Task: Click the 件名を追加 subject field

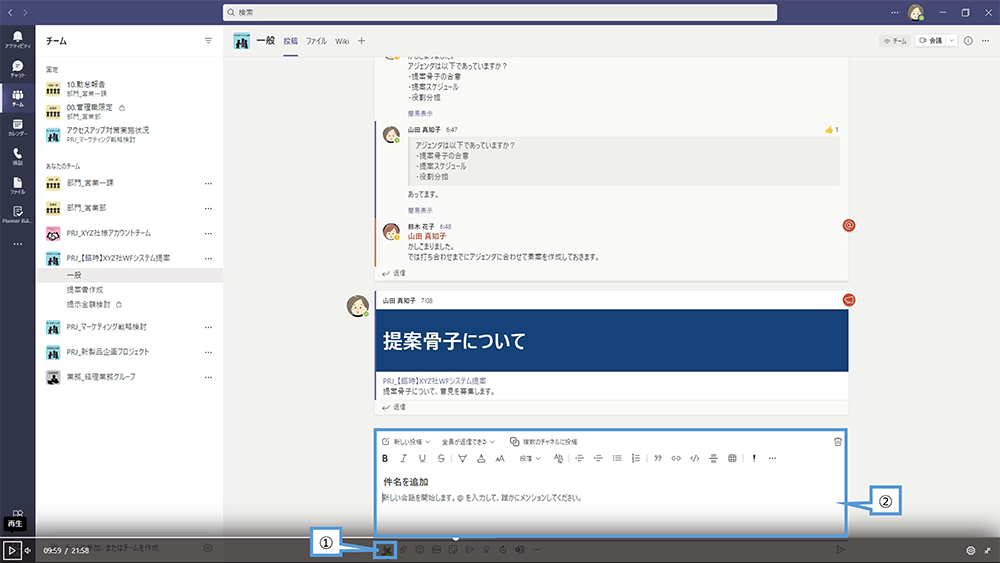Action: coord(406,482)
